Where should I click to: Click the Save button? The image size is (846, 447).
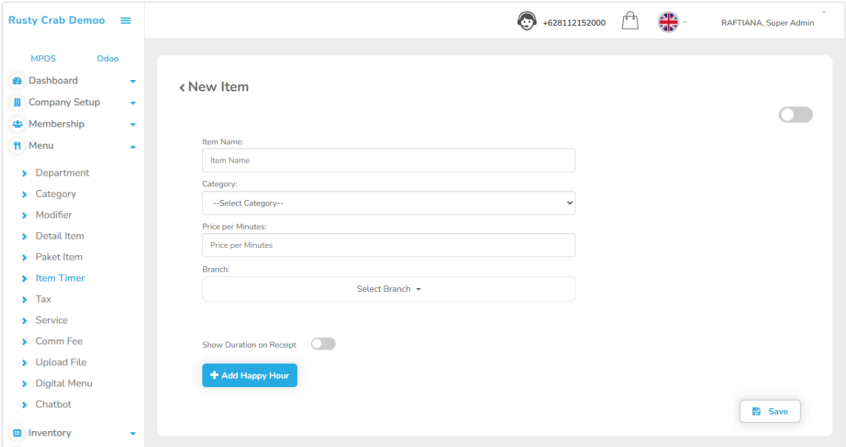[769, 411]
